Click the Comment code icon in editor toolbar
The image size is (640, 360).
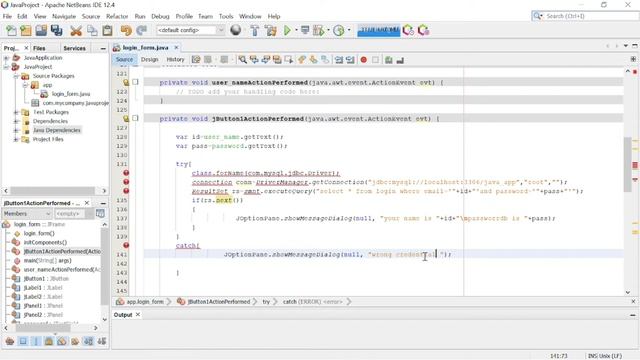point(389,60)
